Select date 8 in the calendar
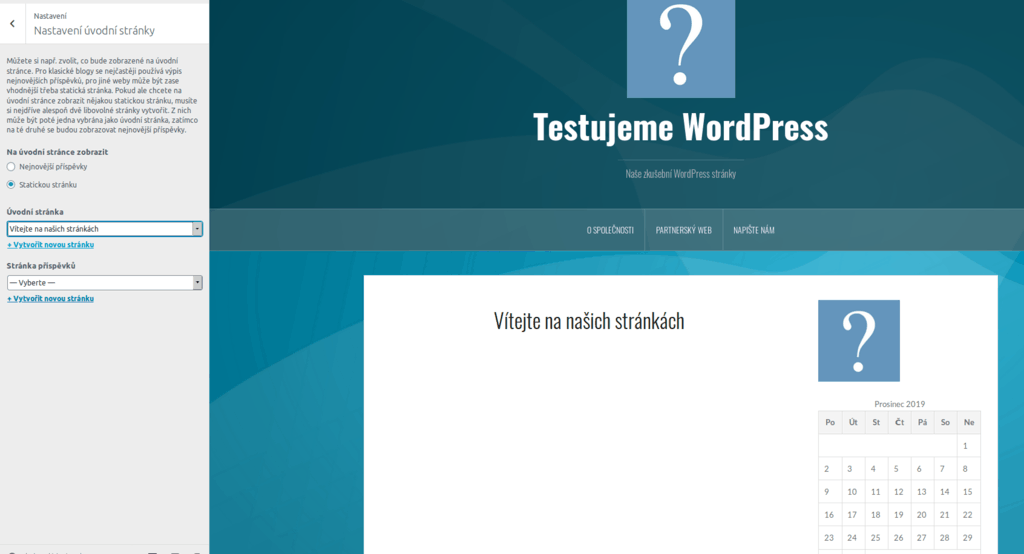The width and height of the screenshot is (1024, 554). pos(965,468)
